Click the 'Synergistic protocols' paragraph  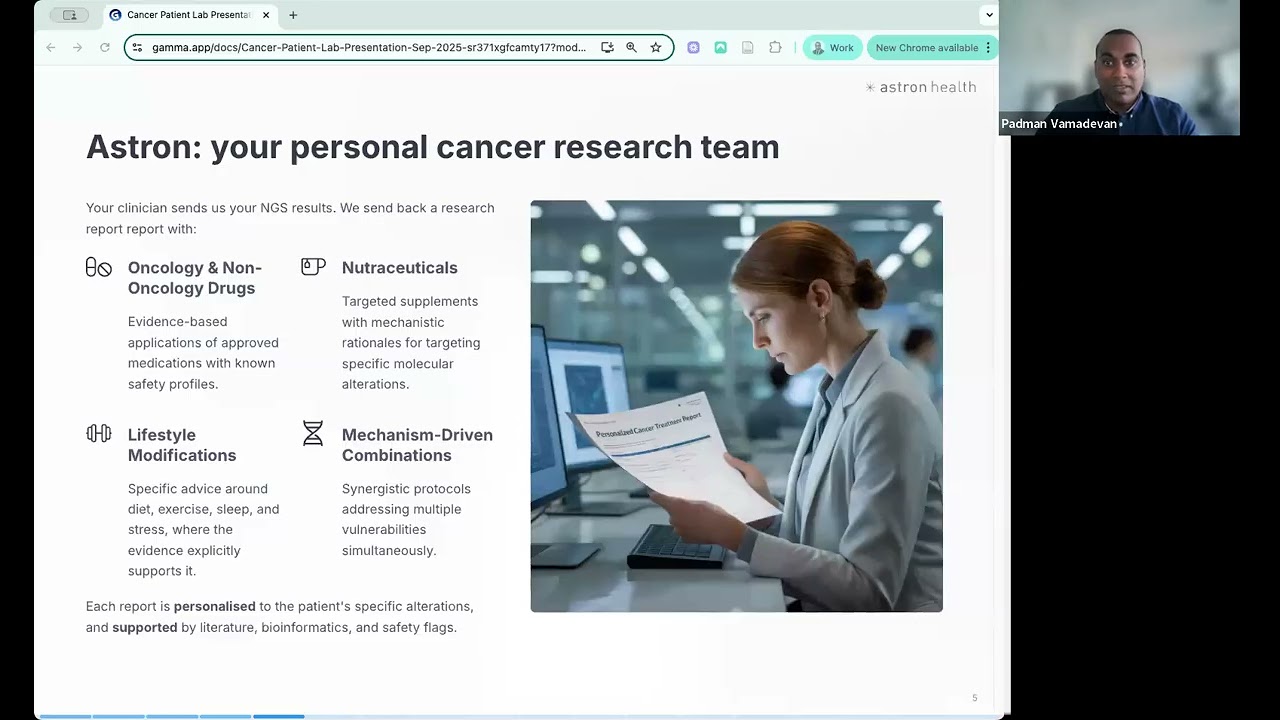[406, 520]
